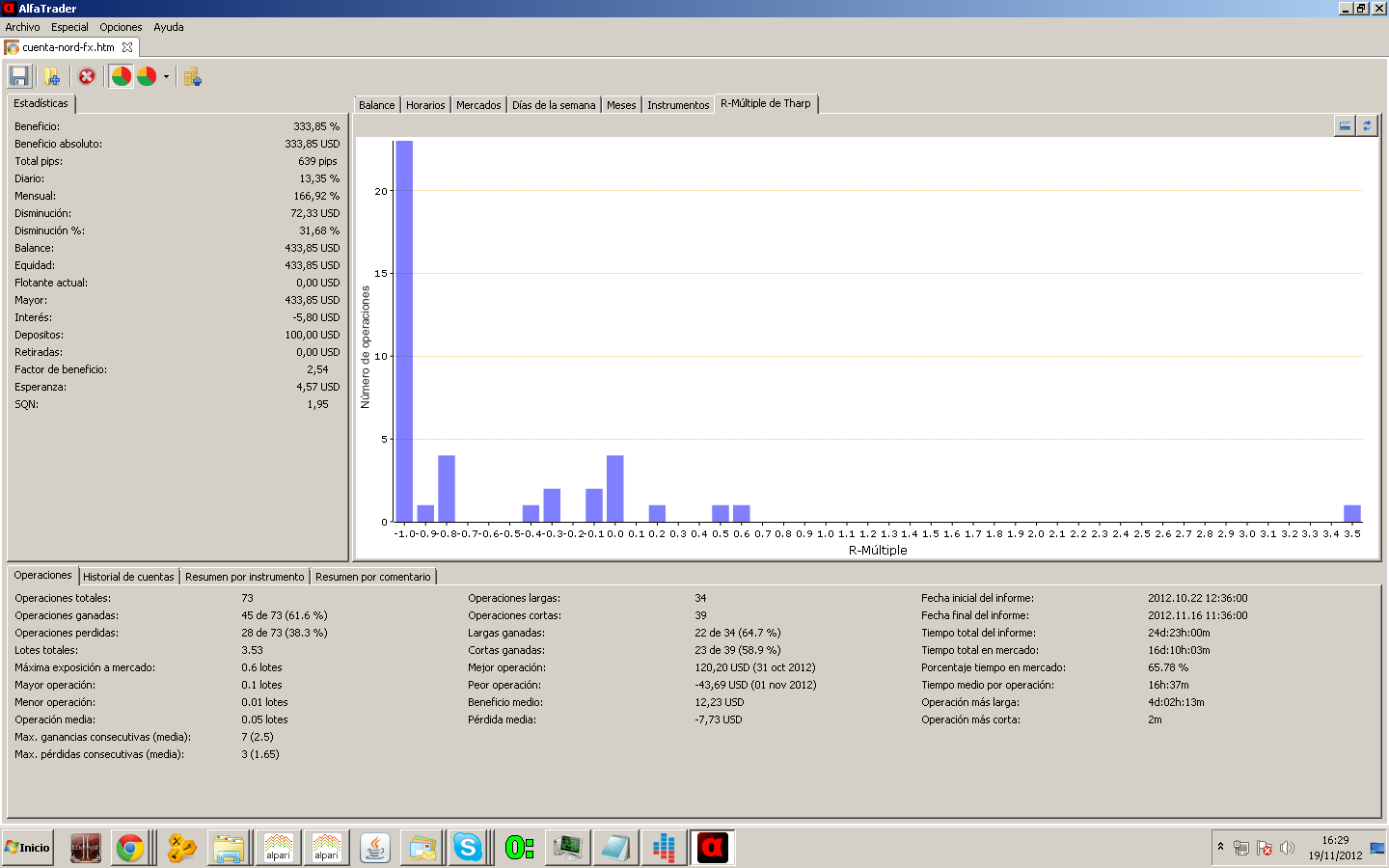Open Skype from the taskbar
The width and height of the screenshot is (1389, 868).
[x=468, y=848]
